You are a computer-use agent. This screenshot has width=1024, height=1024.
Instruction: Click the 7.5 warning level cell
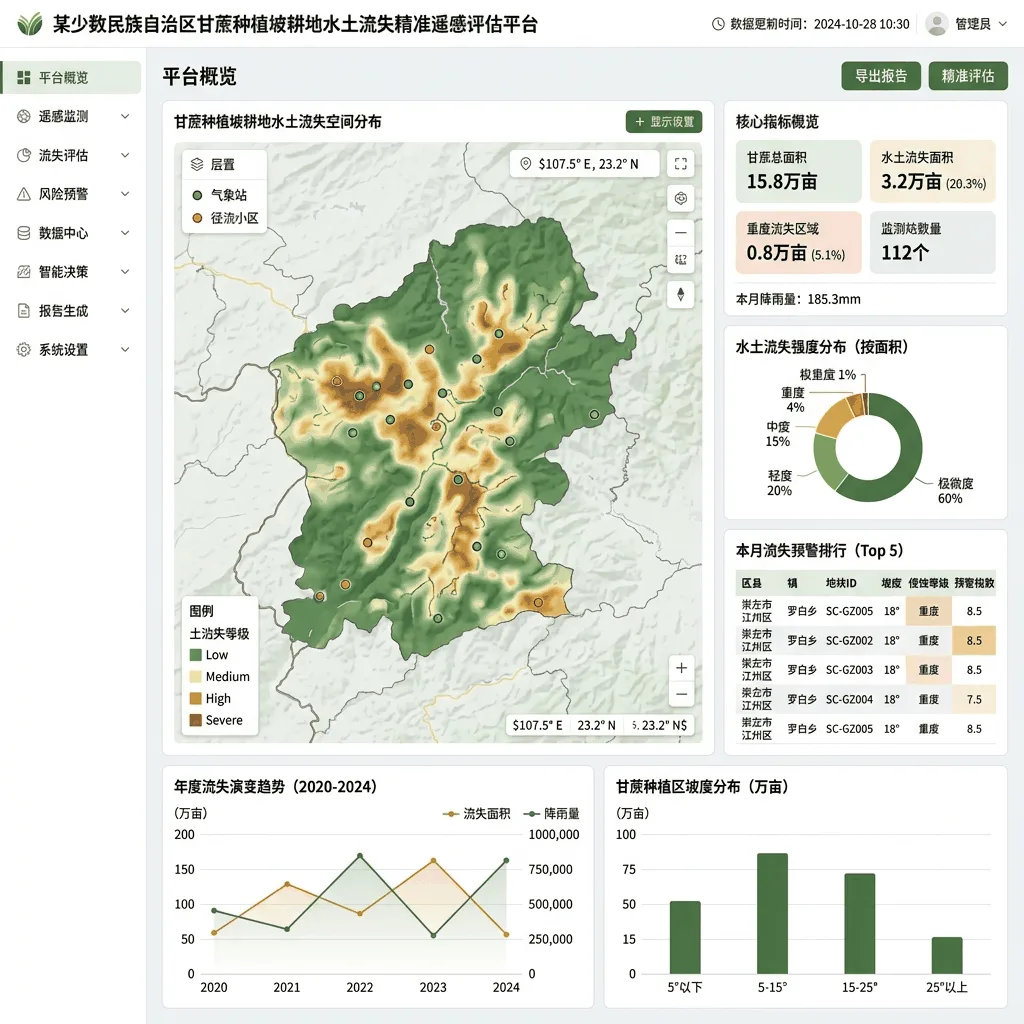click(x=974, y=699)
